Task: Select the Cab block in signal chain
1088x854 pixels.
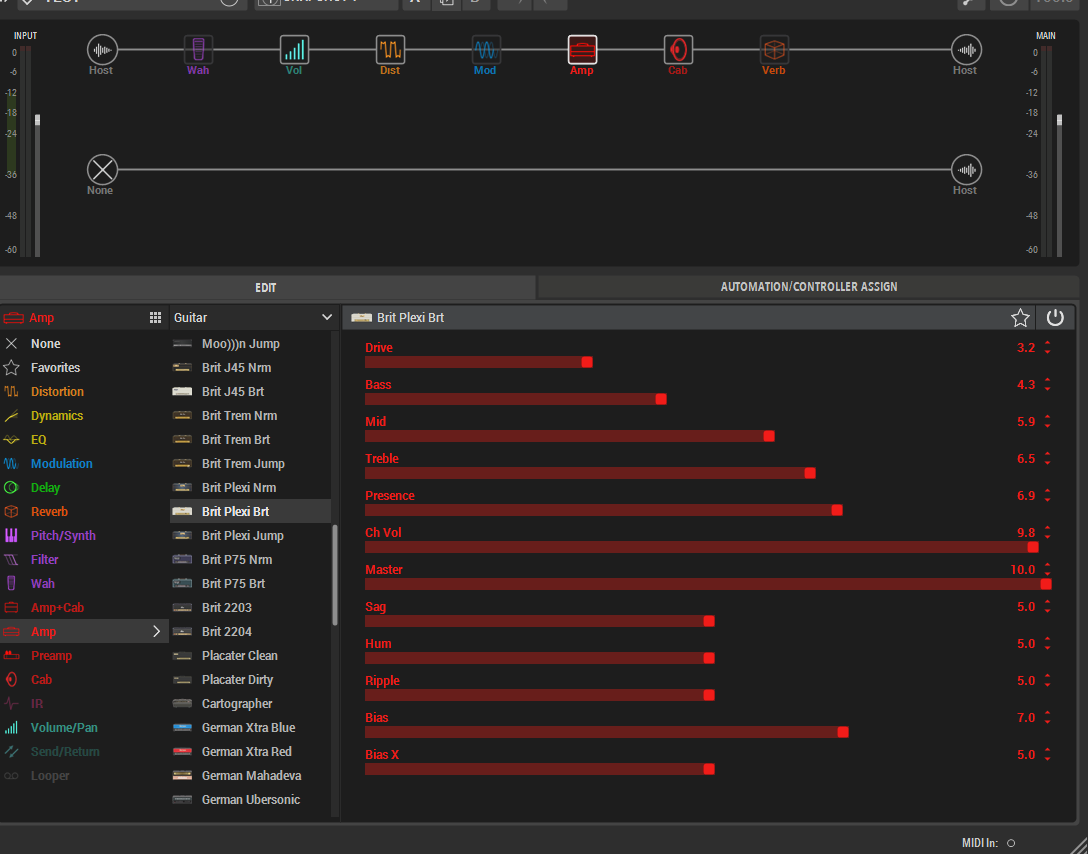Action: tap(678, 50)
